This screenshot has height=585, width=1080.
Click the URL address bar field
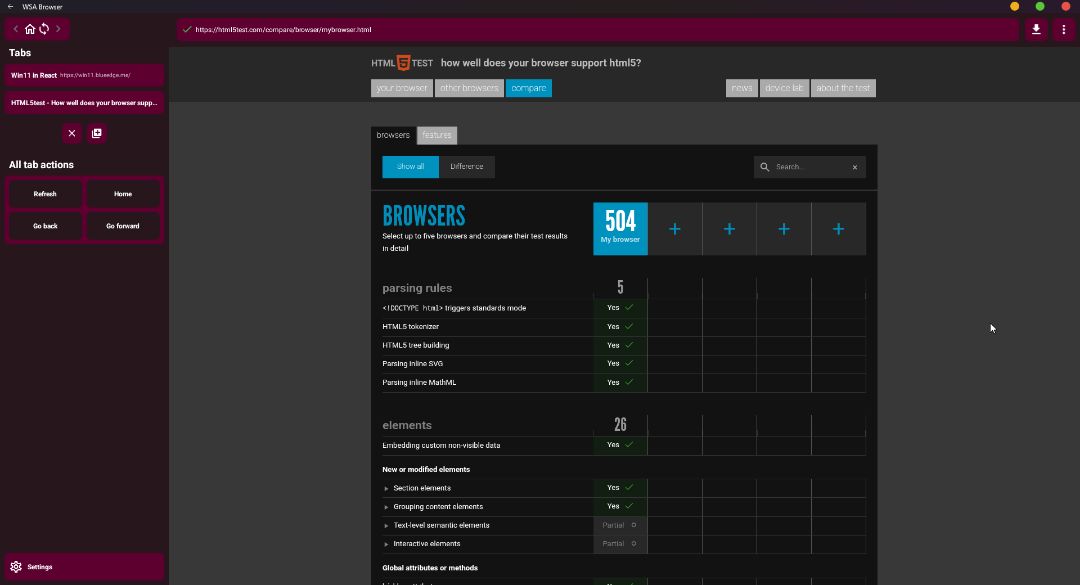coord(598,30)
